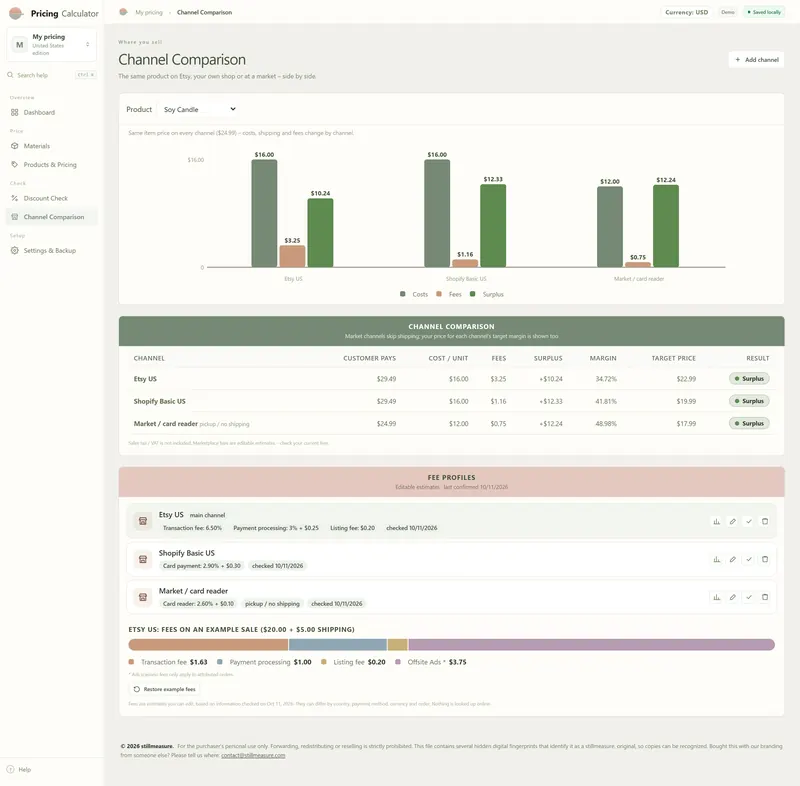Viewport: 800px width, 786px height.
Task: Click the Market / card reader storefront icon
Action: pyautogui.click(x=143, y=597)
